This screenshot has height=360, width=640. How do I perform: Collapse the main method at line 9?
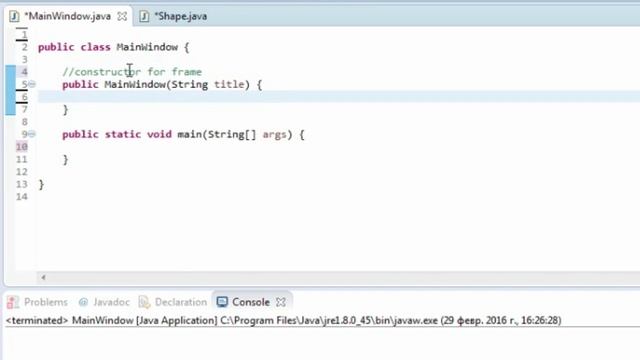32,134
